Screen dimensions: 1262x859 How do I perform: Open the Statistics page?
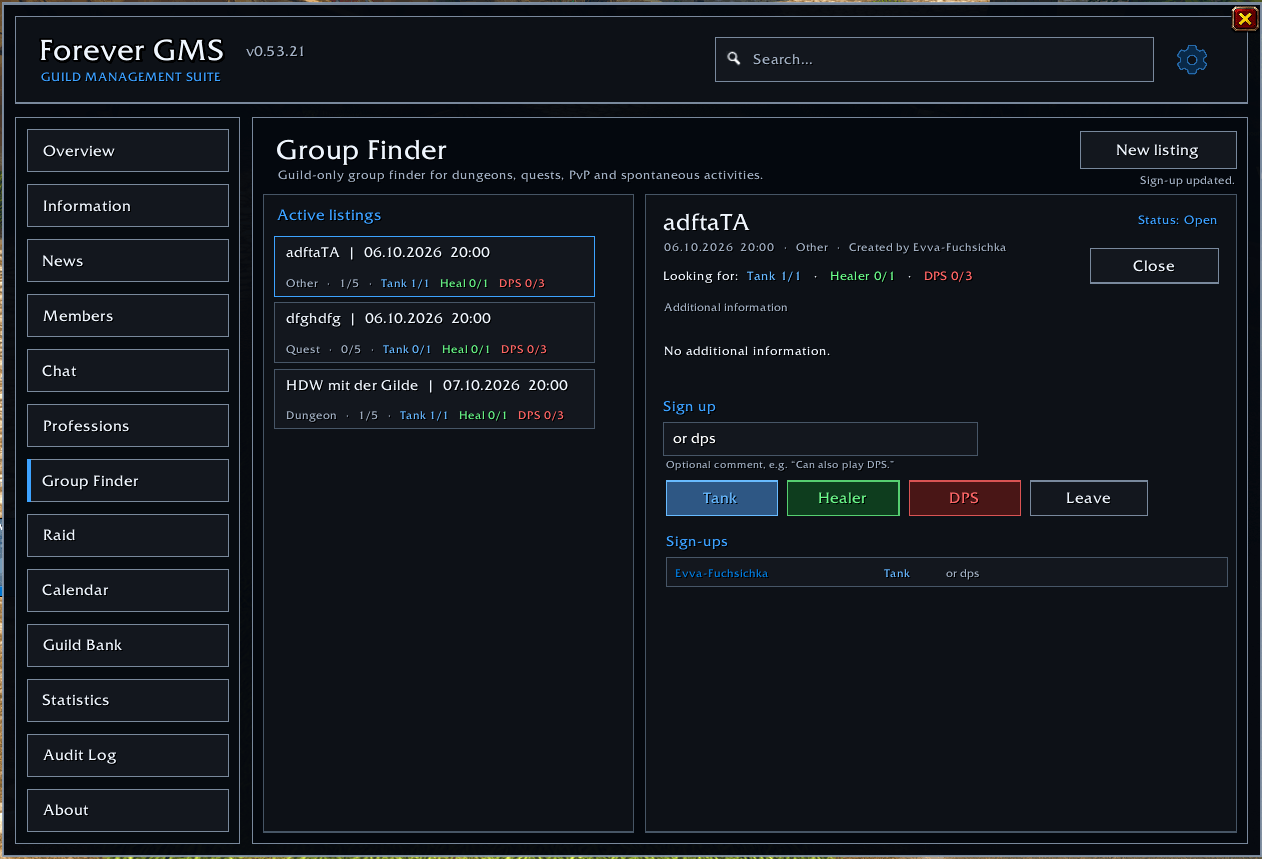(128, 700)
